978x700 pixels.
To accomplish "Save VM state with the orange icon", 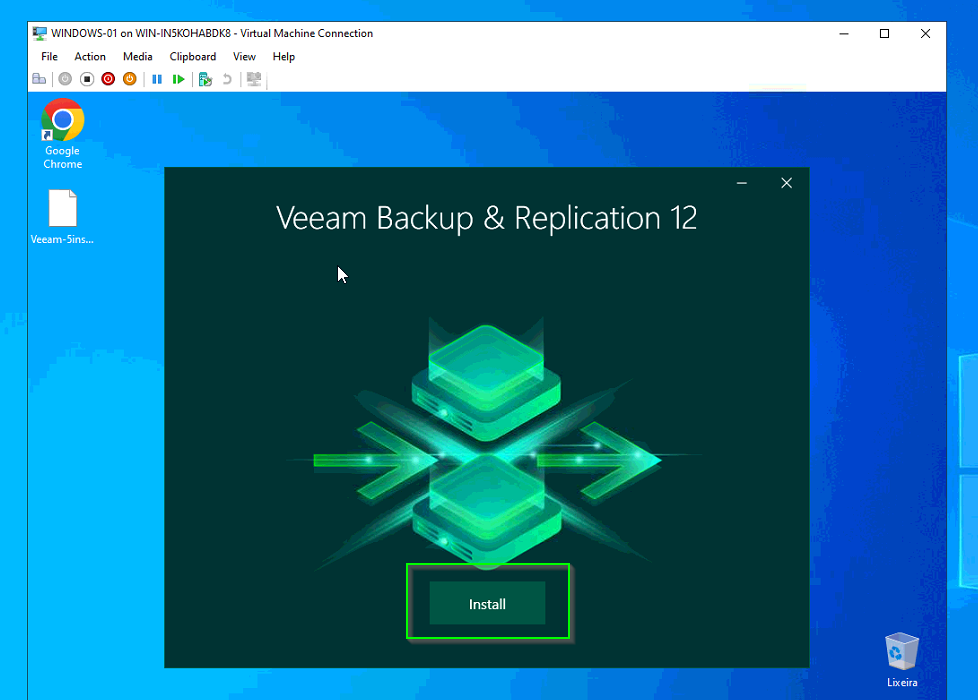I will pos(130,79).
